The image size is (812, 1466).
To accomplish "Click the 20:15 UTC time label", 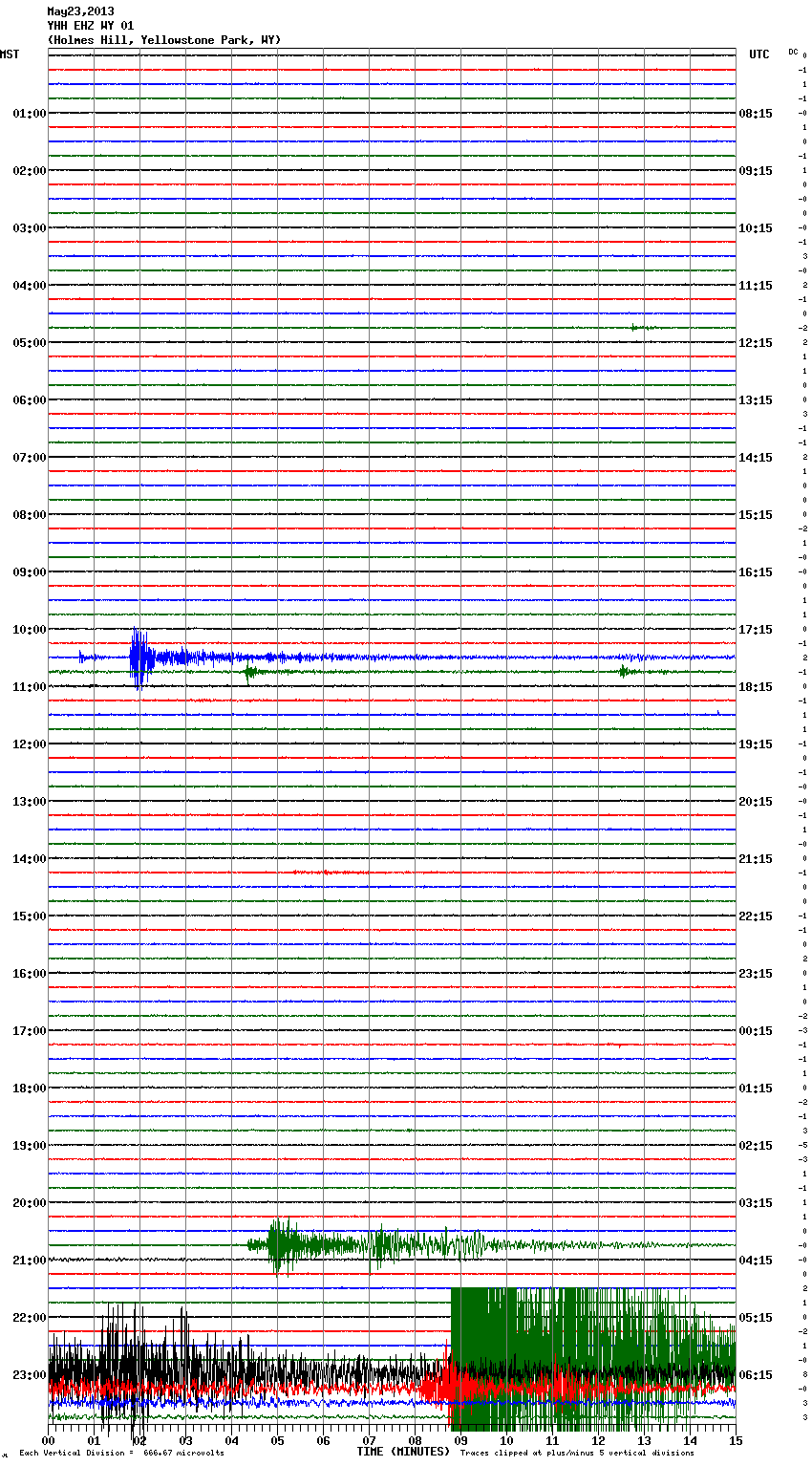I will [x=756, y=802].
